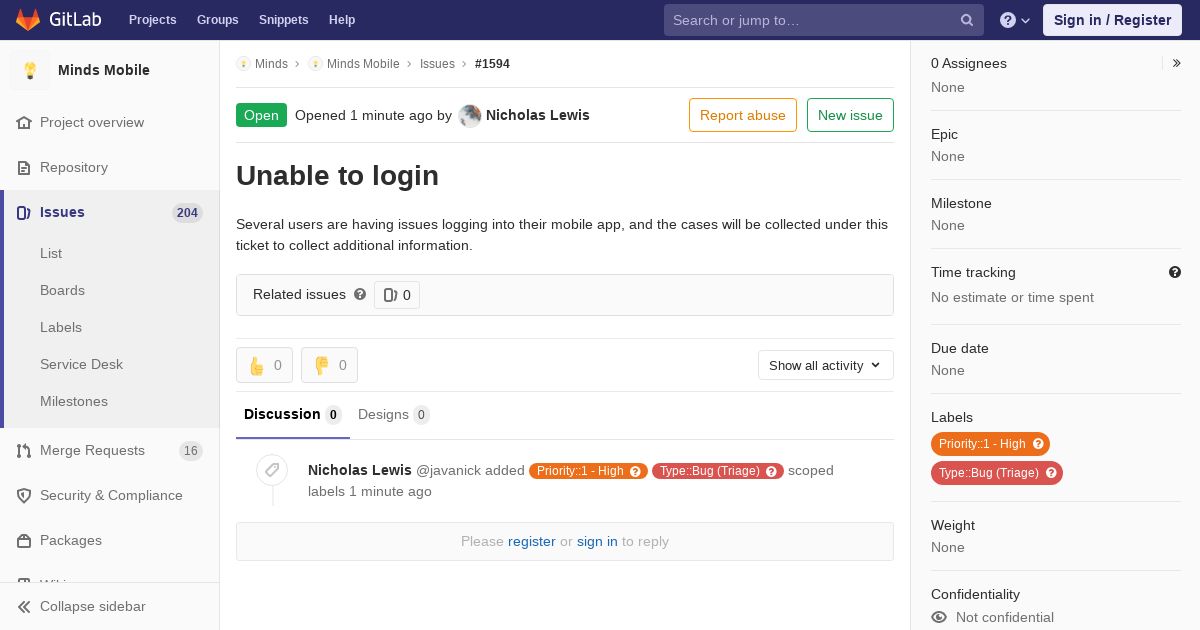
Task: Click the Collapse sidebar double-chevron icon
Action: click(x=24, y=606)
